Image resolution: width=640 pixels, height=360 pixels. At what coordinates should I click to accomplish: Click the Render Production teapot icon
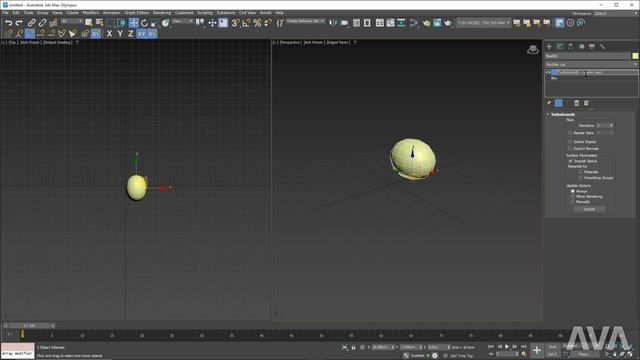pyautogui.click(x=448, y=23)
